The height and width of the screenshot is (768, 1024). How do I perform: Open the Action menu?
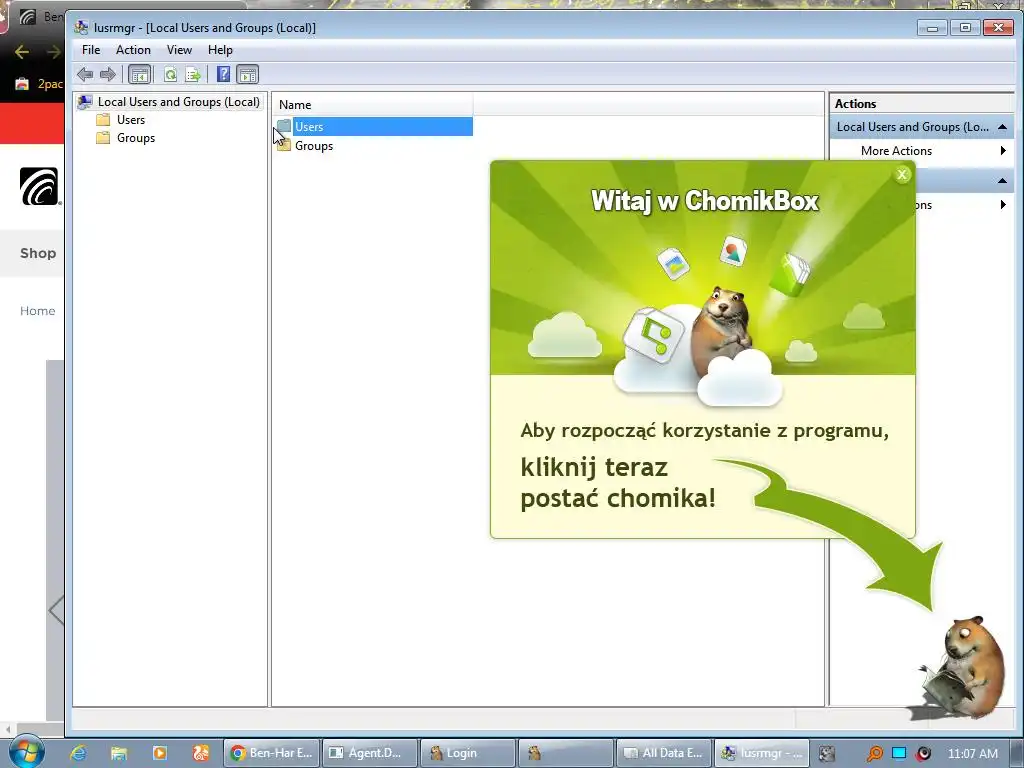133,50
